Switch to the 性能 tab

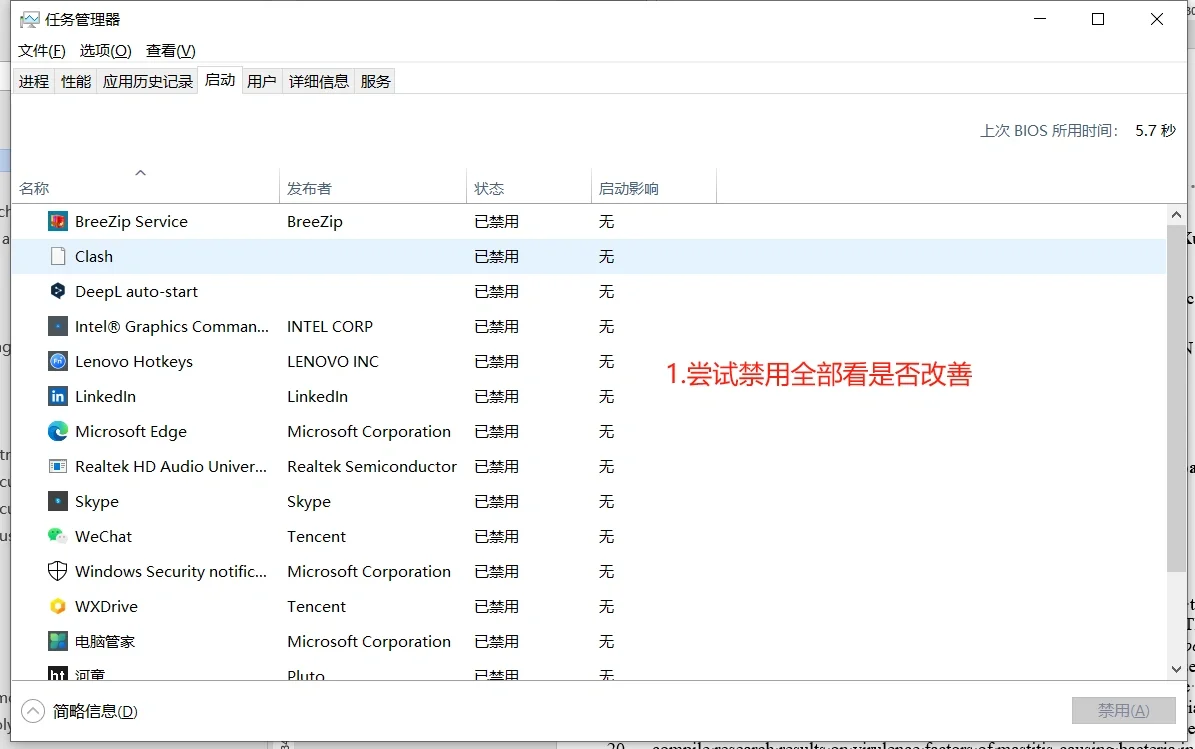(75, 82)
